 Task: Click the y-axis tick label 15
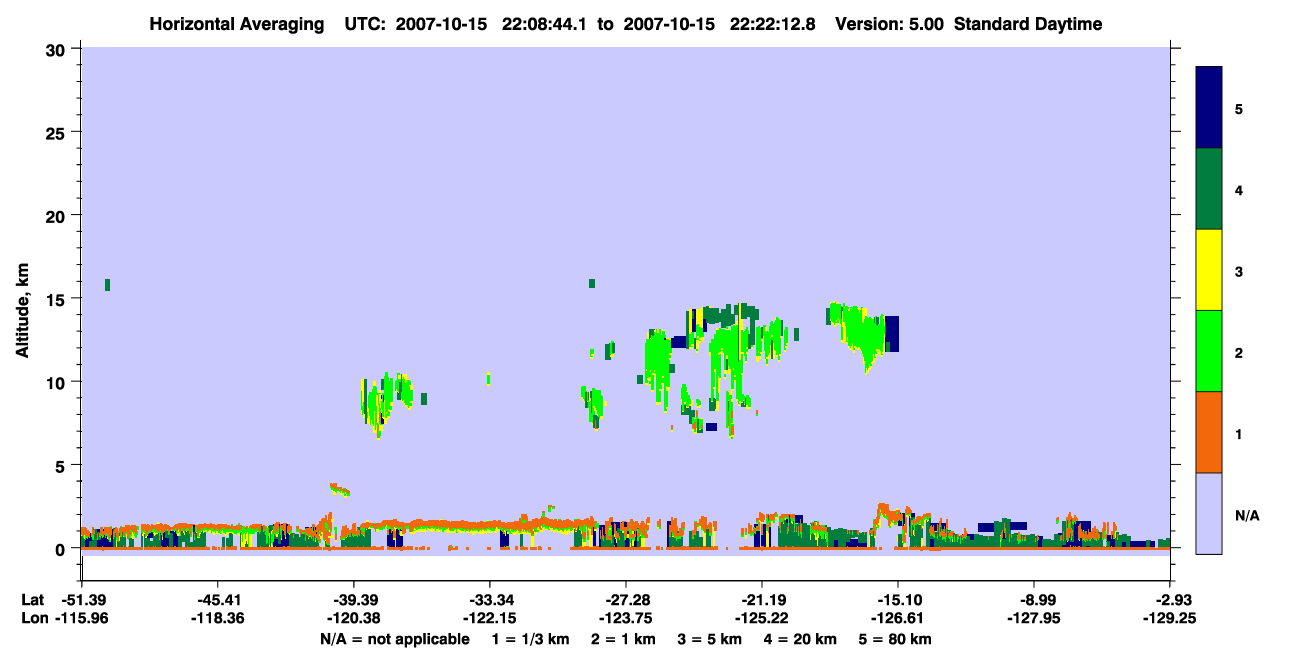click(x=58, y=299)
